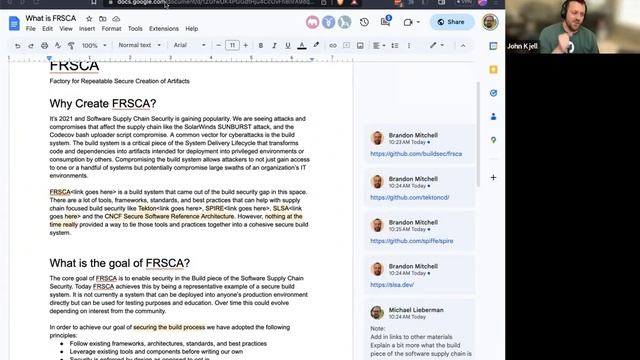The height and width of the screenshot is (360, 640).
Task: Open the Extensions menu
Action: pyautogui.click(x=164, y=29)
